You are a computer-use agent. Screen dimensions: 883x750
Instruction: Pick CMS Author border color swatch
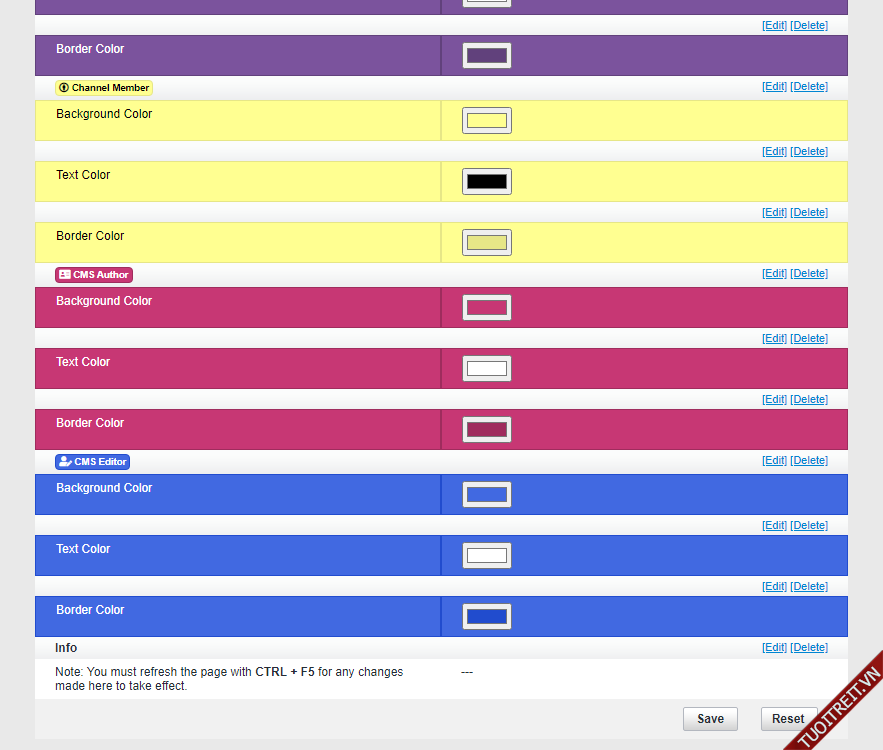point(487,430)
